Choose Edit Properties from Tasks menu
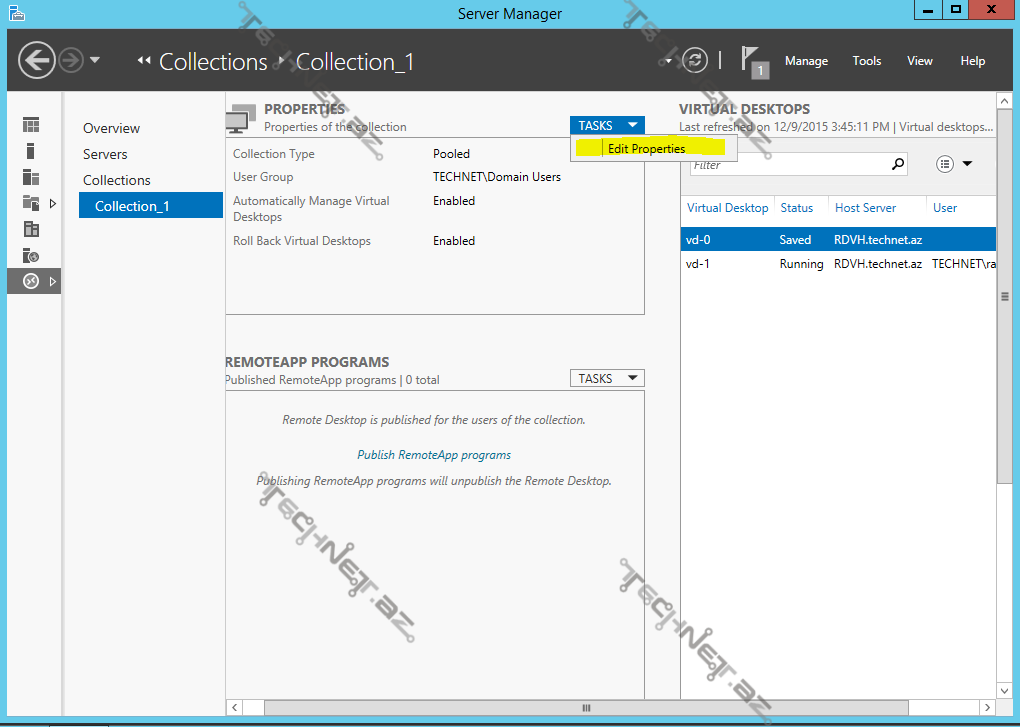 click(x=646, y=149)
